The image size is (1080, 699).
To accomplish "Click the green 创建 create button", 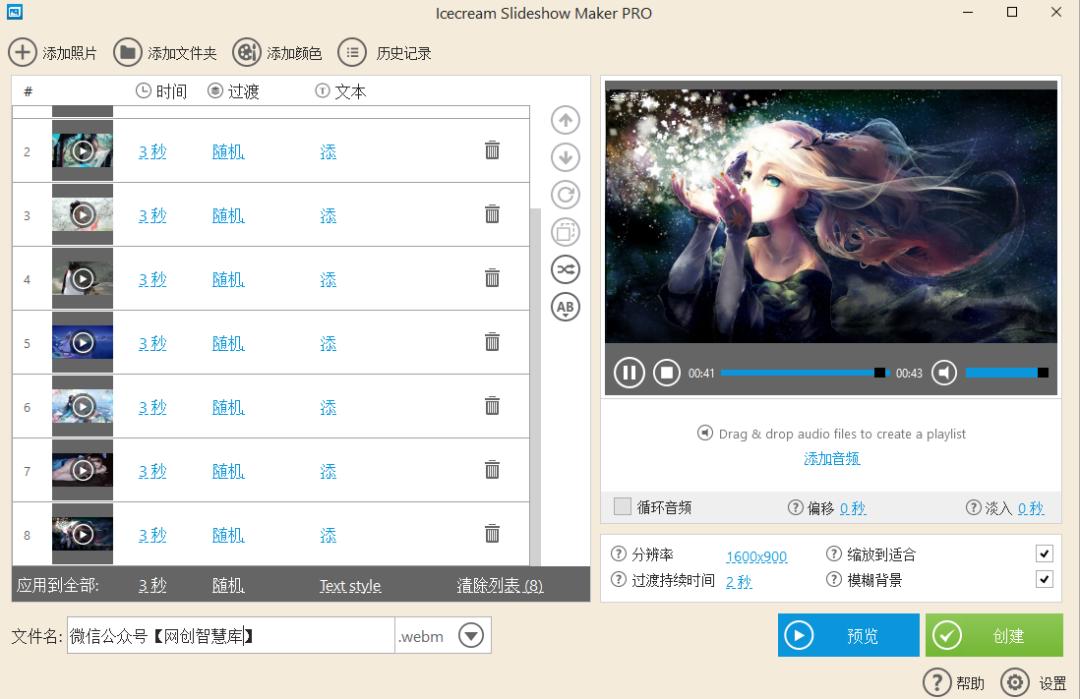I will click(x=994, y=635).
